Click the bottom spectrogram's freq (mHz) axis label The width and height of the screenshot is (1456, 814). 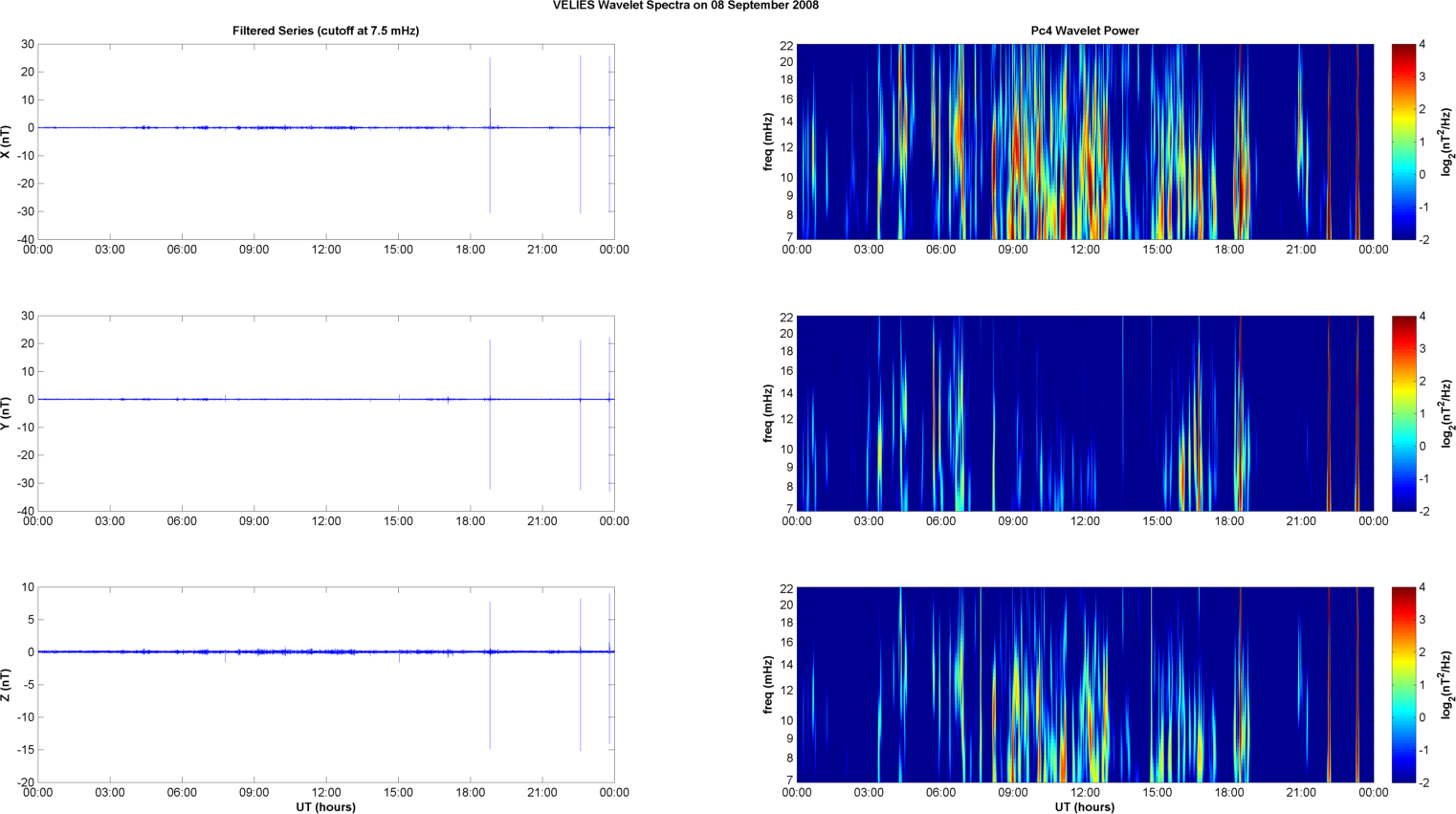coord(768,685)
